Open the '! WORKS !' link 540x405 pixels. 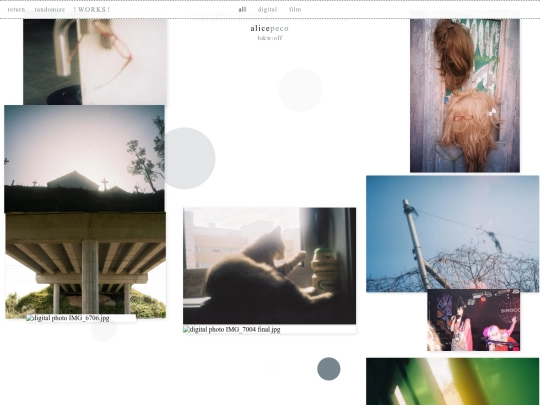pyautogui.click(x=92, y=10)
